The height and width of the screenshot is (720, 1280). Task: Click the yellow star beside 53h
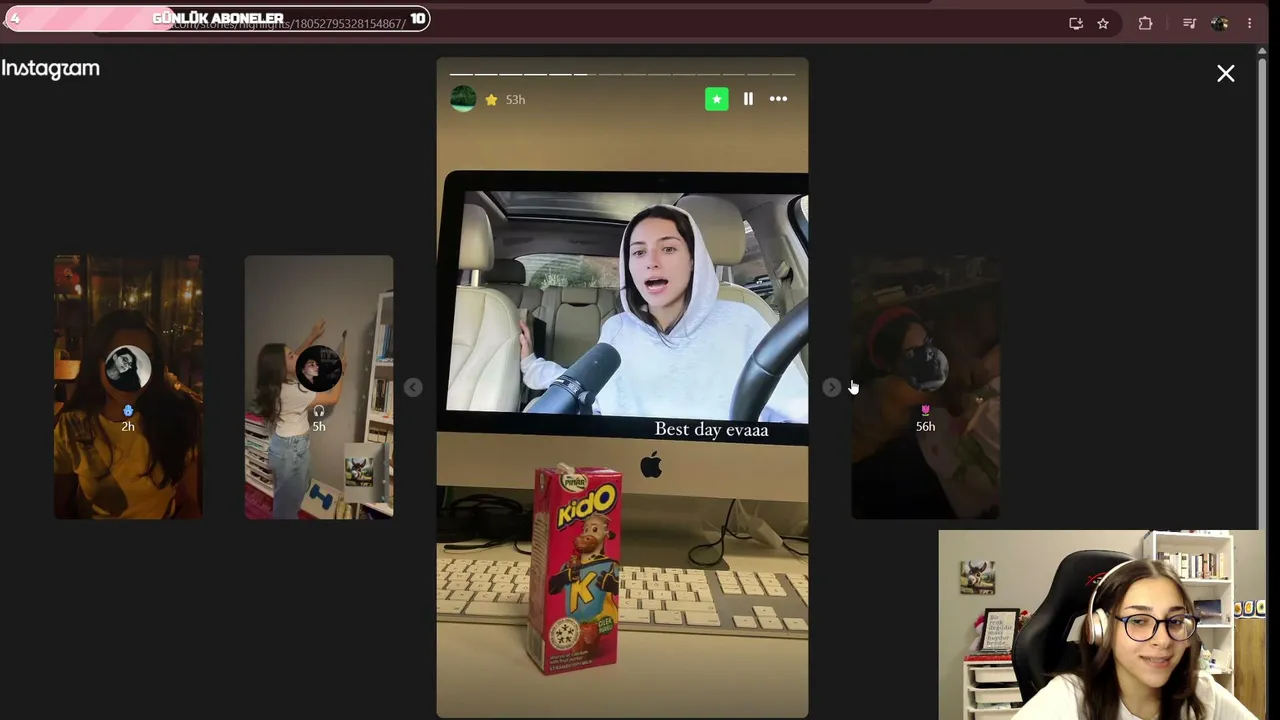[491, 100]
